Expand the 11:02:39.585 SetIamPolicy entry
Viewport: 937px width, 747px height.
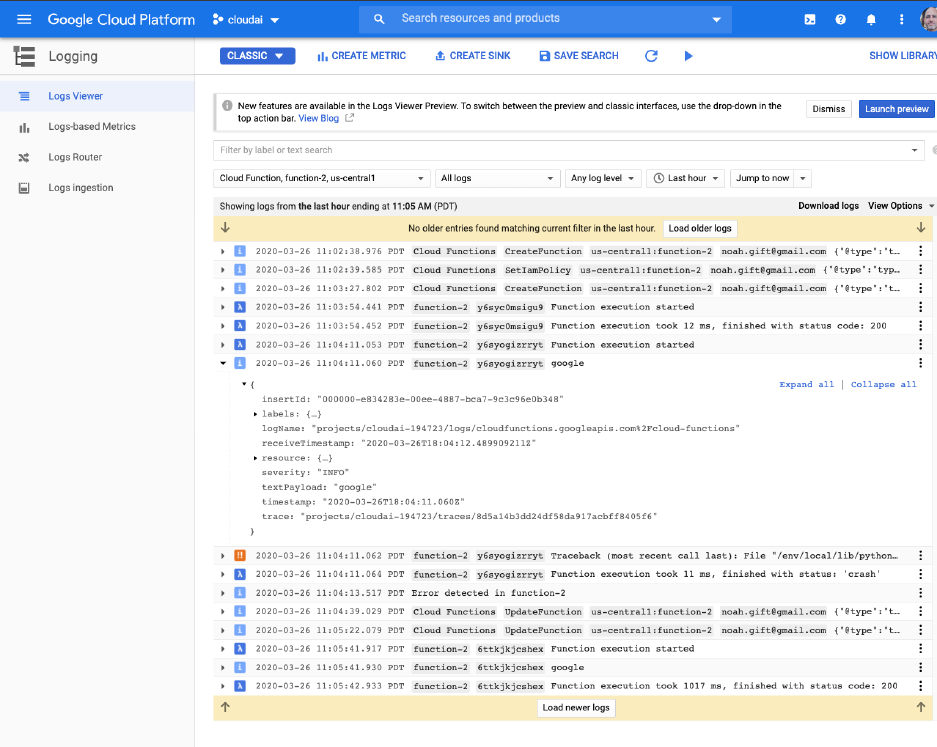223,270
